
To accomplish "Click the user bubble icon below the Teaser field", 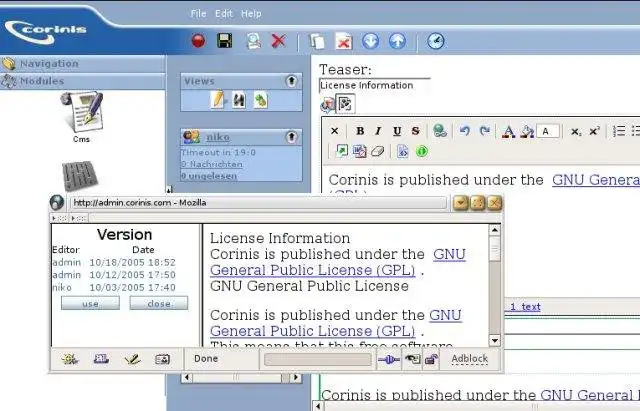I will pos(327,104).
